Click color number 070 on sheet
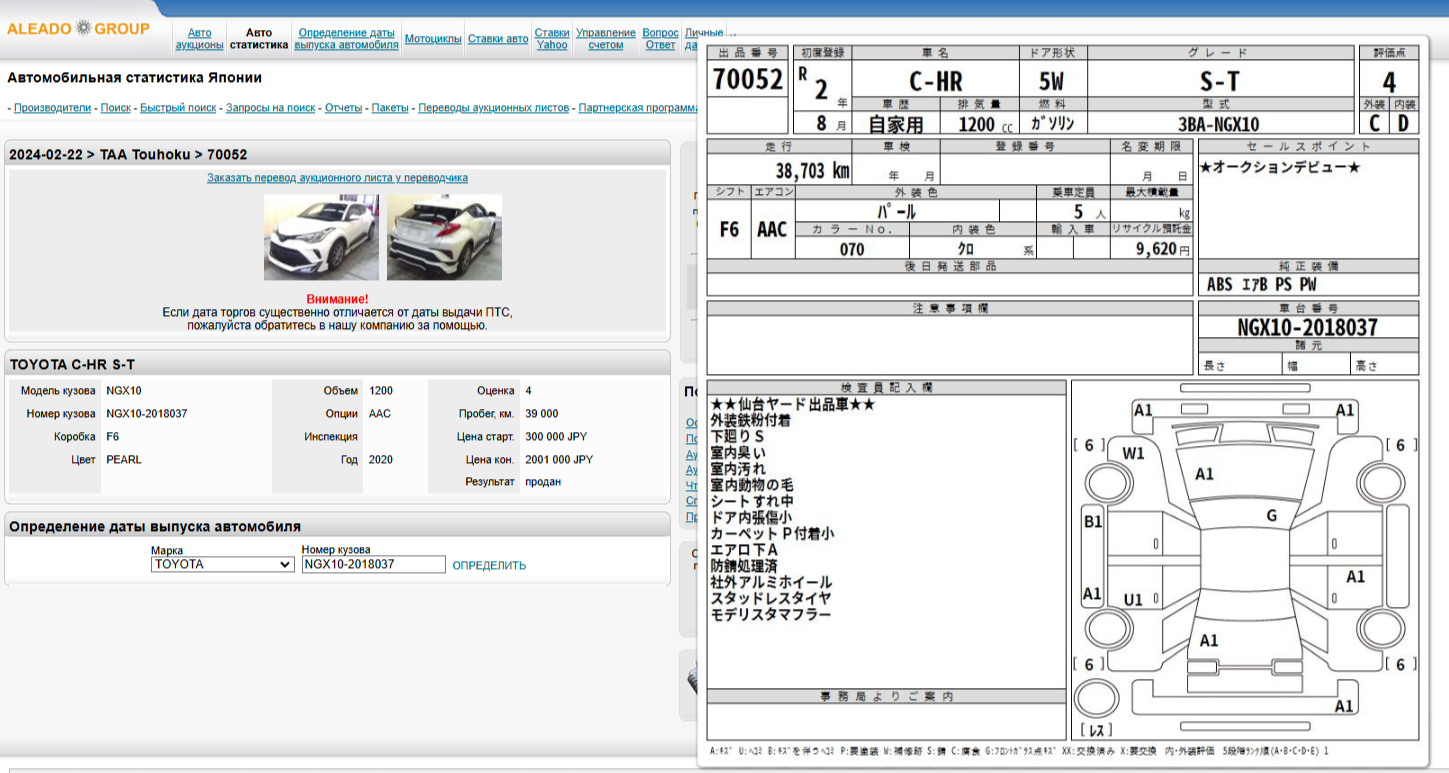The image size is (1449, 773). 852,249
